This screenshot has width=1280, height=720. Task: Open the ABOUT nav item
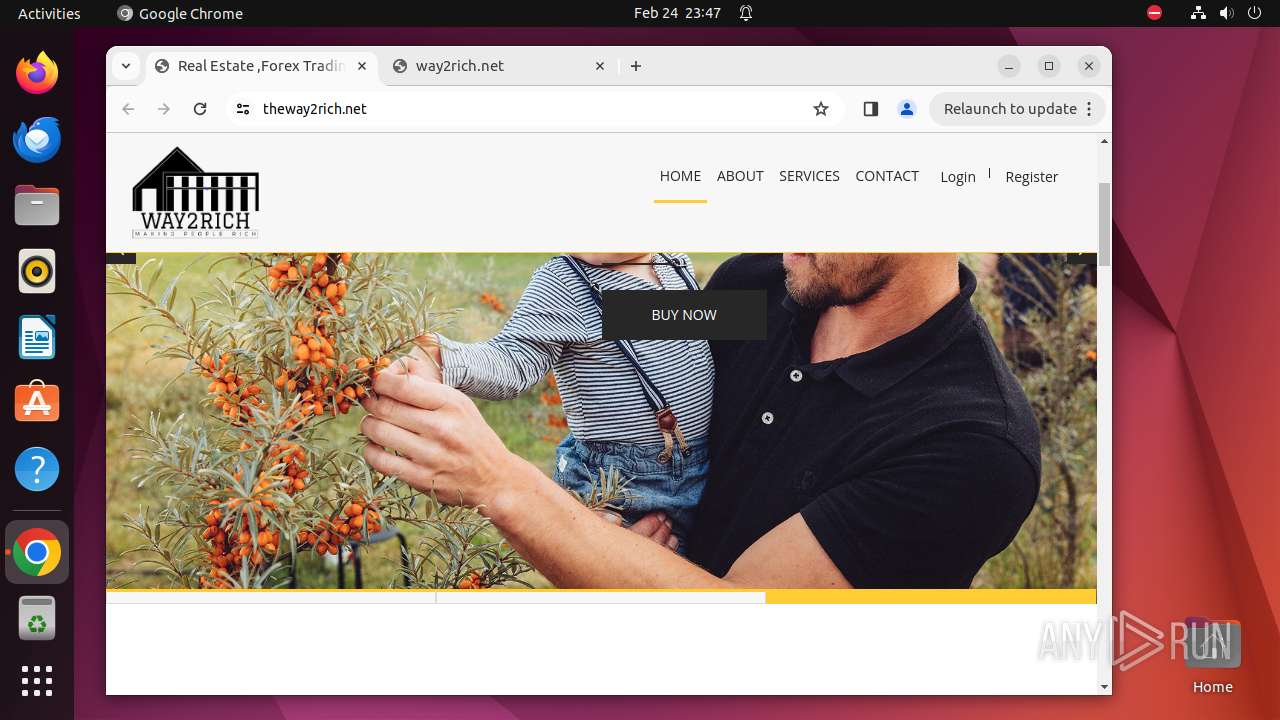(740, 176)
